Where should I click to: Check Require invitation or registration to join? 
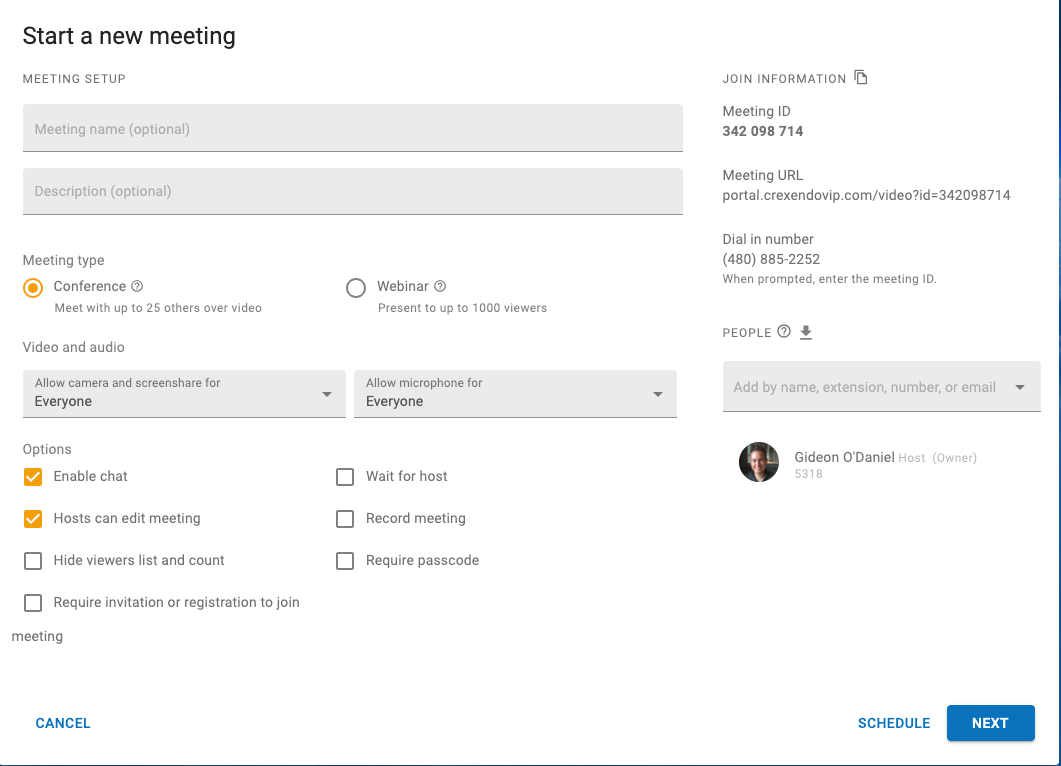[x=32, y=603]
